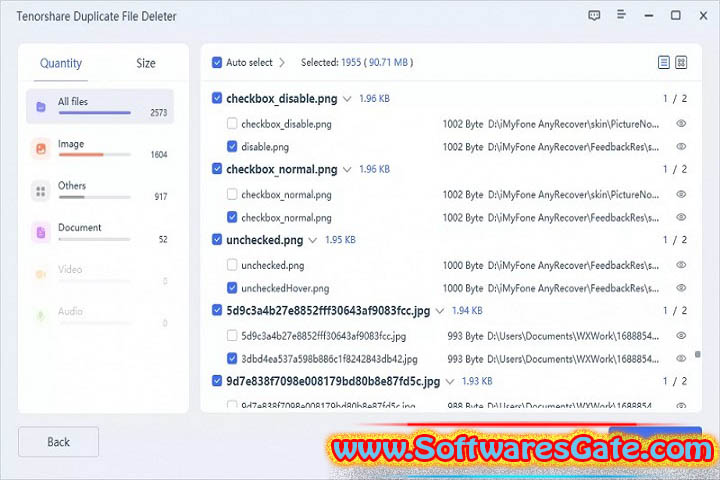The image size is (720, 480).
Task: Click the All files folder icon
Action: pyautogui.click(x=41, y=107)
